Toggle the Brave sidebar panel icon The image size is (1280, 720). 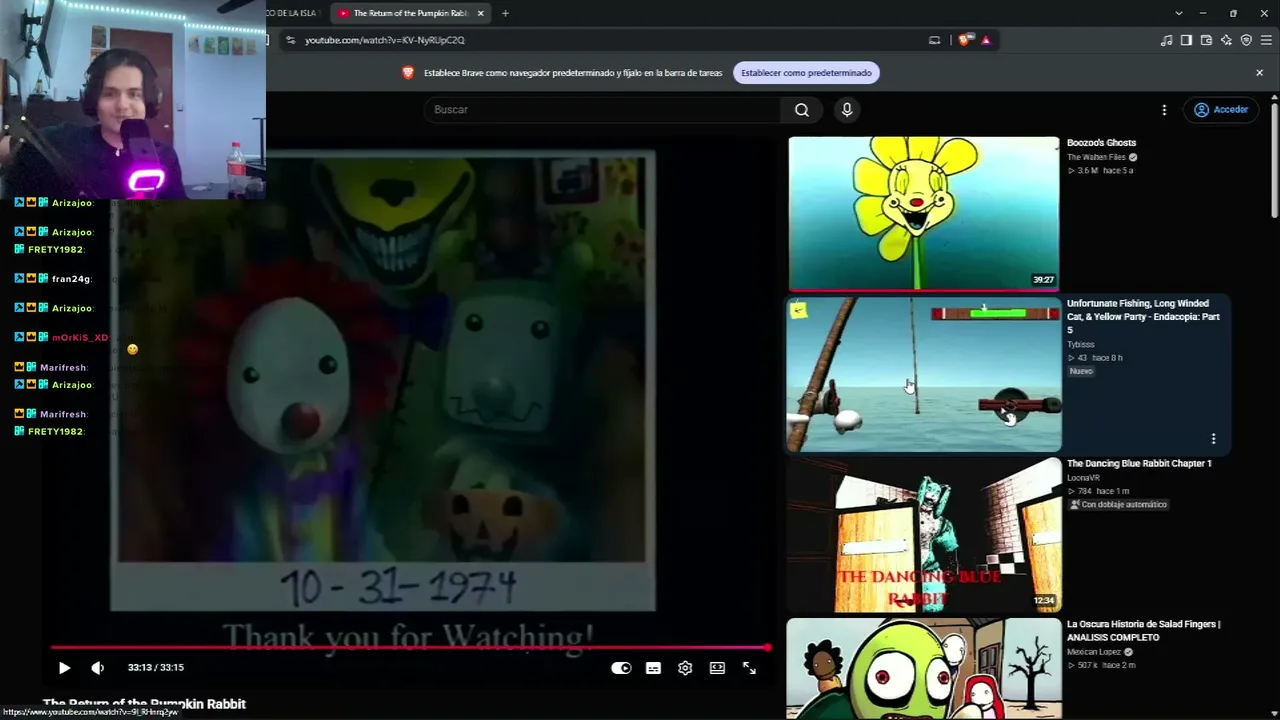pyautogui.click(x=1186, y=40)
